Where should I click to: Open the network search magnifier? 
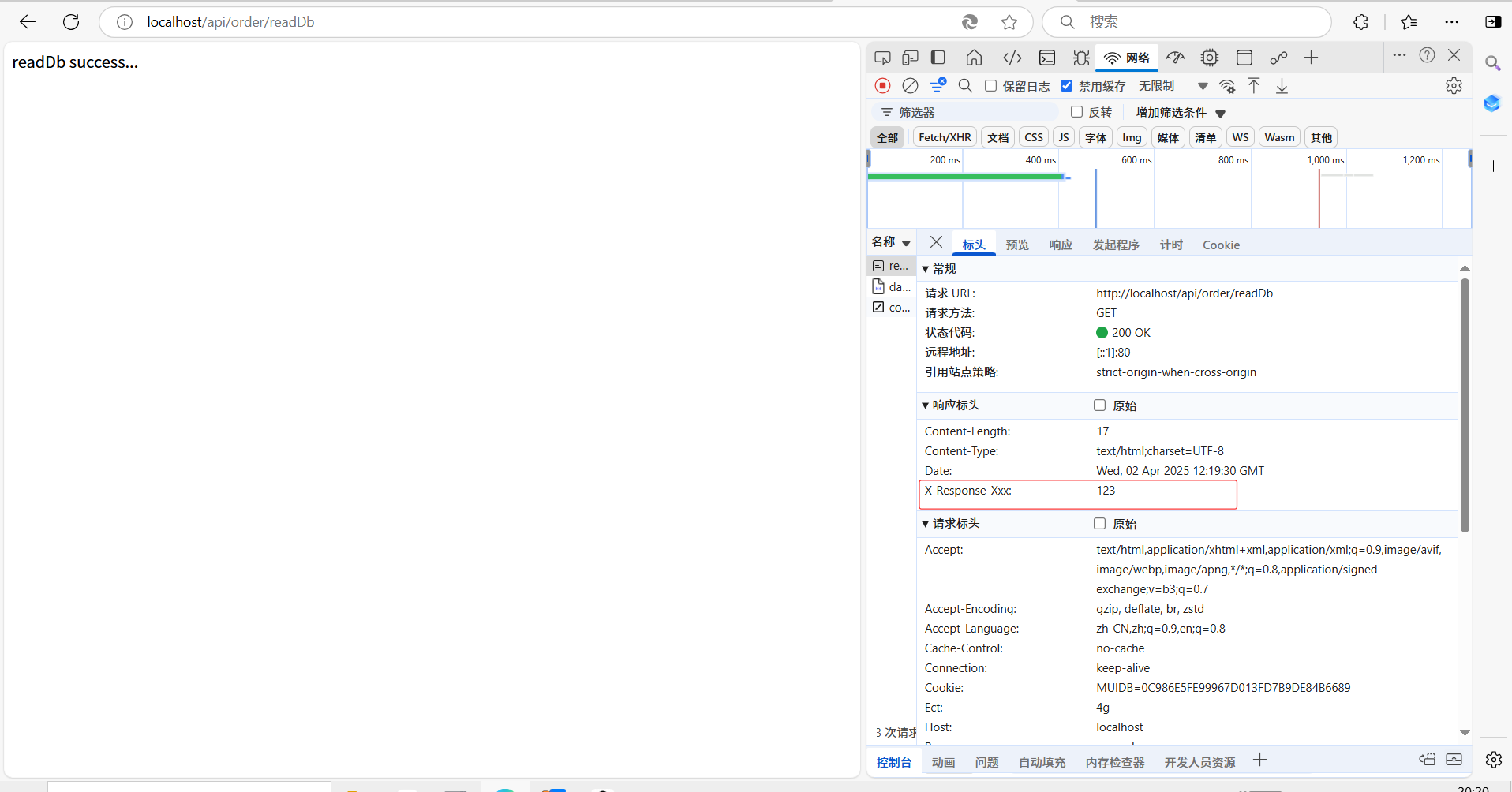(965, 86)
